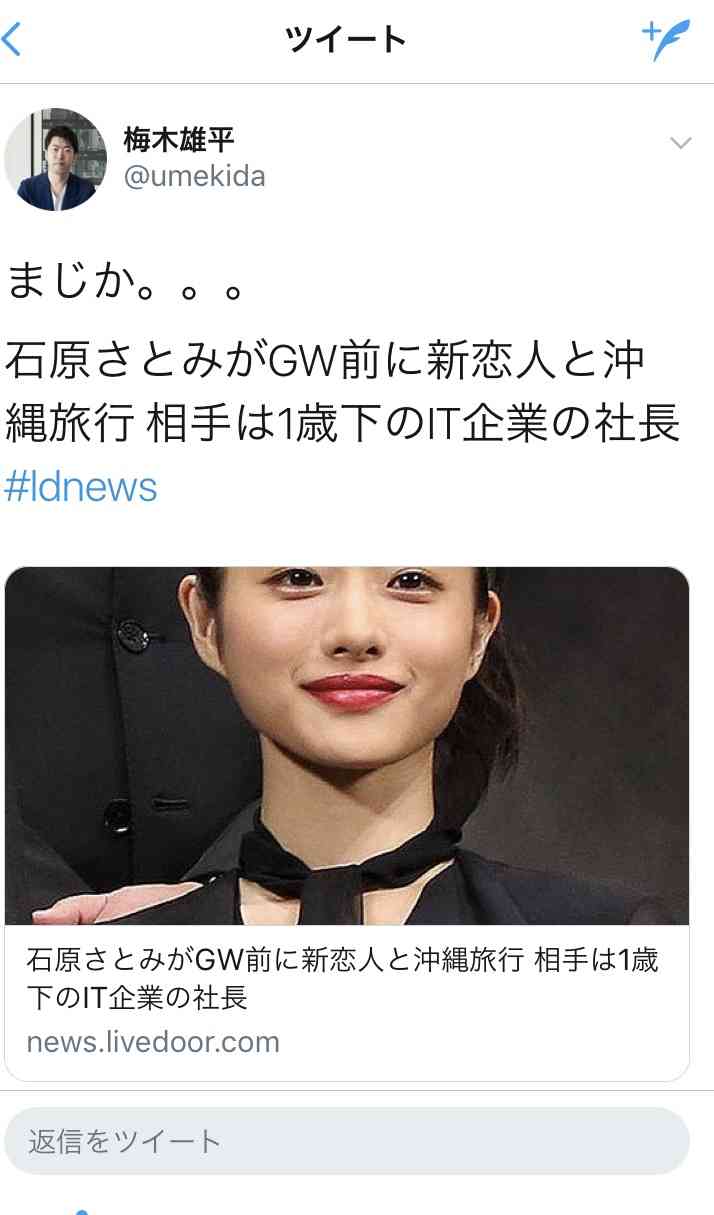This screenshot has width=714, height=1215.
Task: Compose a new tweet with feather icon
Action: pyautogui.click(x=666, y=40)
